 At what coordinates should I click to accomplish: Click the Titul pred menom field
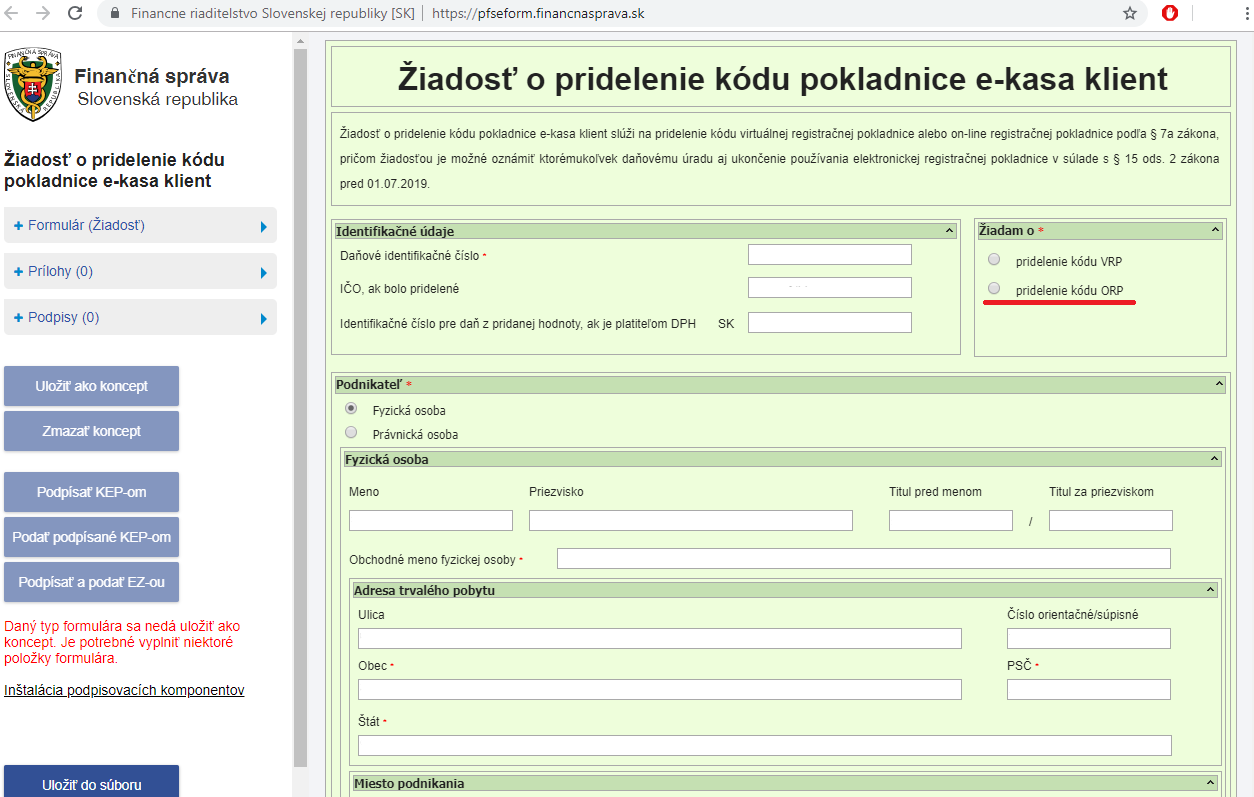point(951,520)
